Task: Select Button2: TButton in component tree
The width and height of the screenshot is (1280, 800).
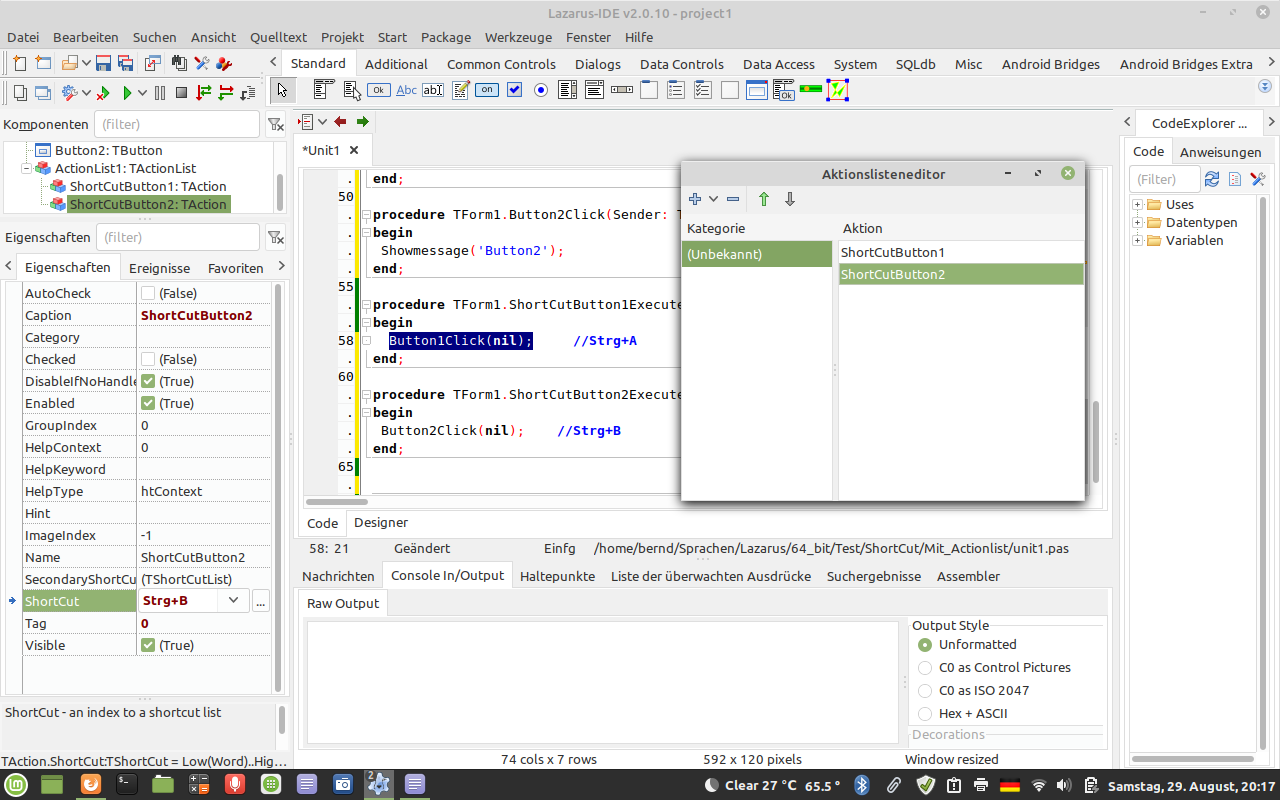Action: coord(108,150)
